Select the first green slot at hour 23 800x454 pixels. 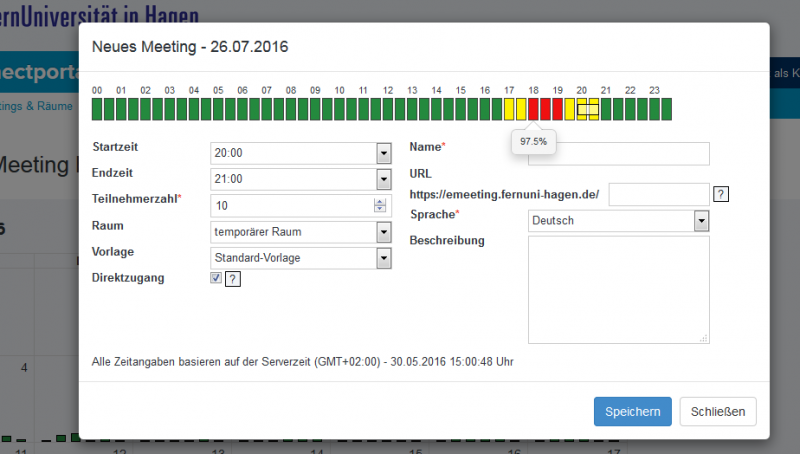tap(654, 109)
